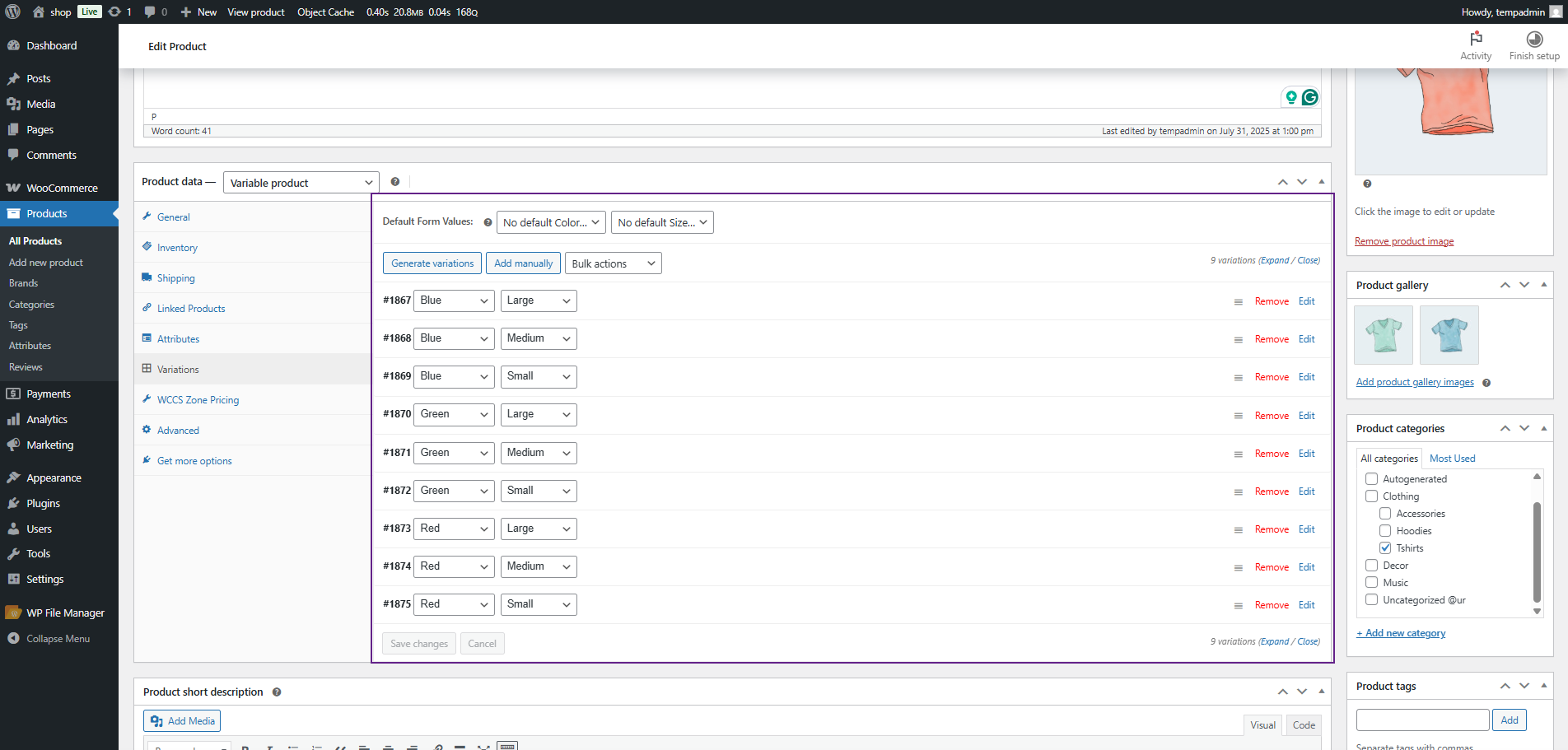Image resolution: width=1568 pixels, height=750 pixels.
Task: Open the Bulk actions dropdown
Action: (x=613, y=263)
